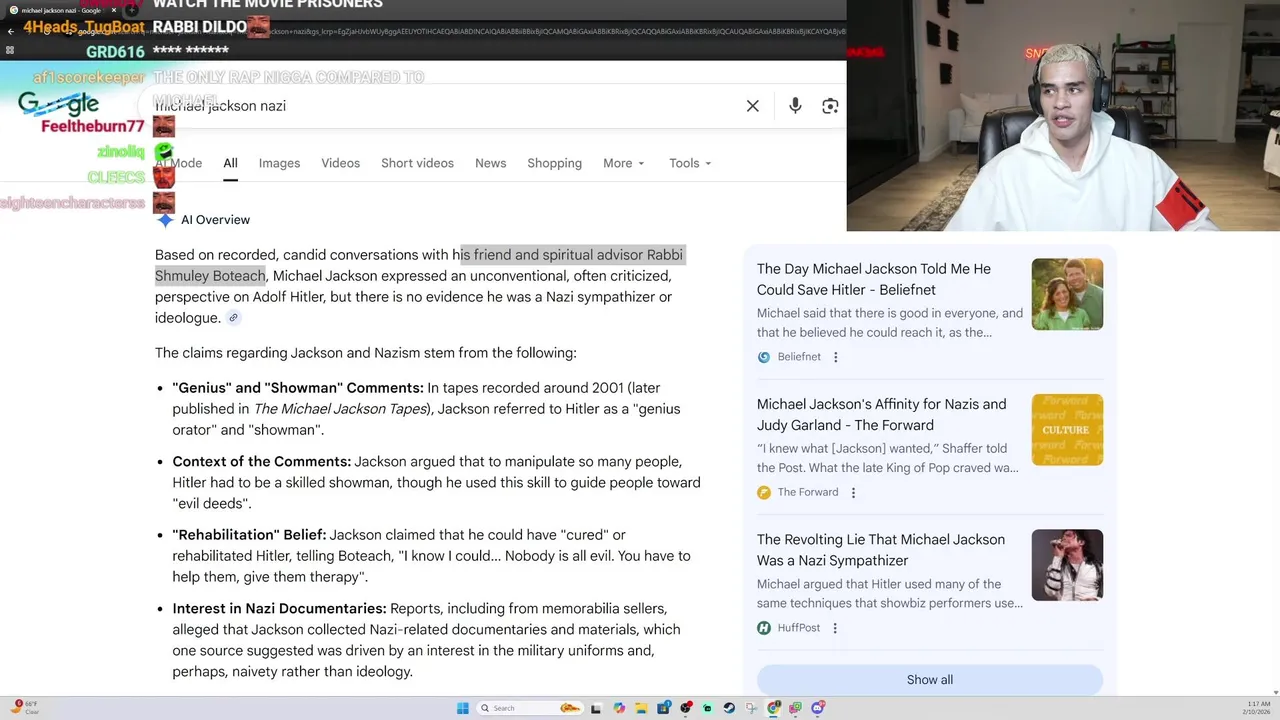The image size is (1280, 720).
Task: Click The Forward source name
Action: [x=808, y=492]
